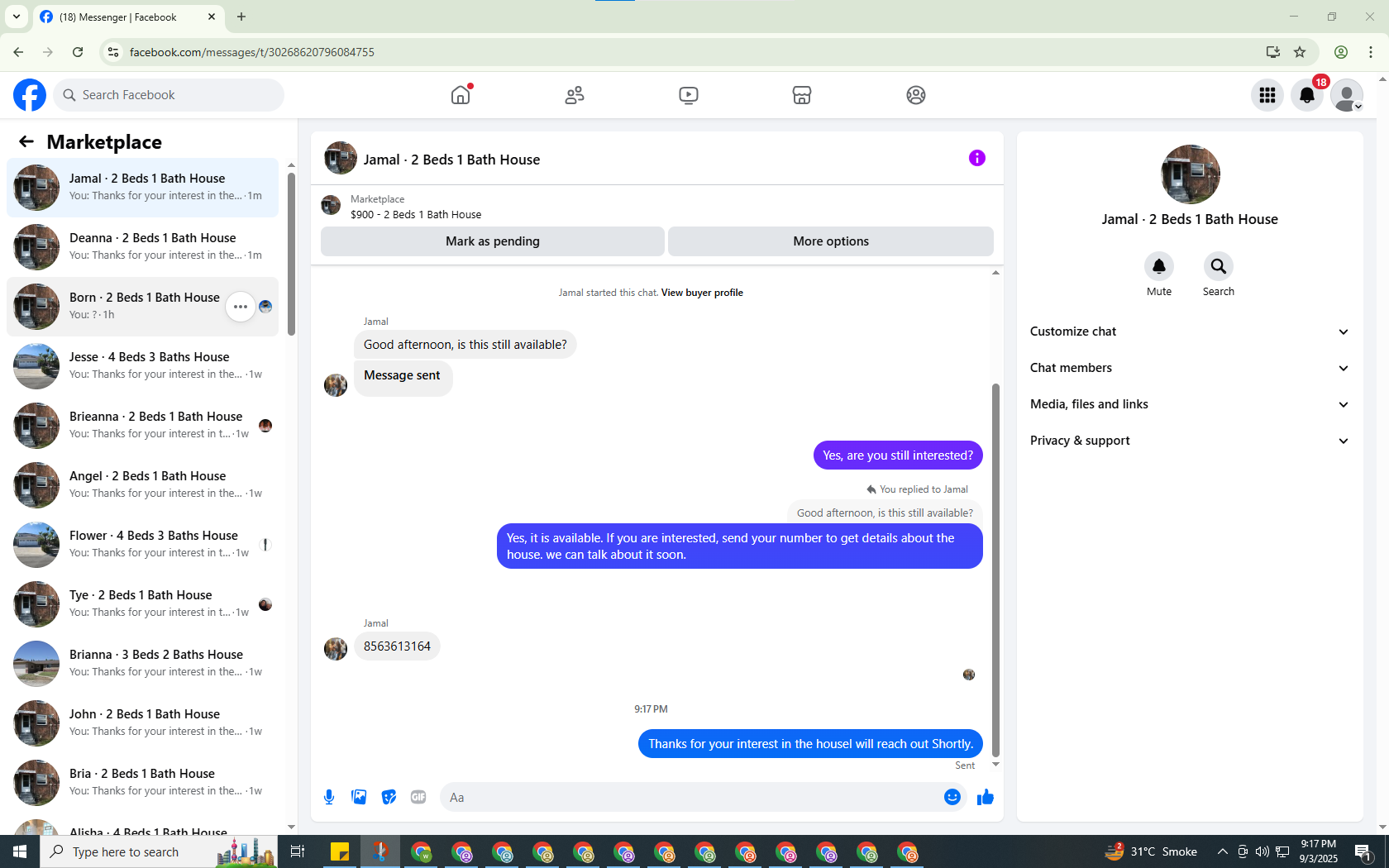Go back from Marketplace chats list
The image size is (1389, 868).
coord(26,142)
